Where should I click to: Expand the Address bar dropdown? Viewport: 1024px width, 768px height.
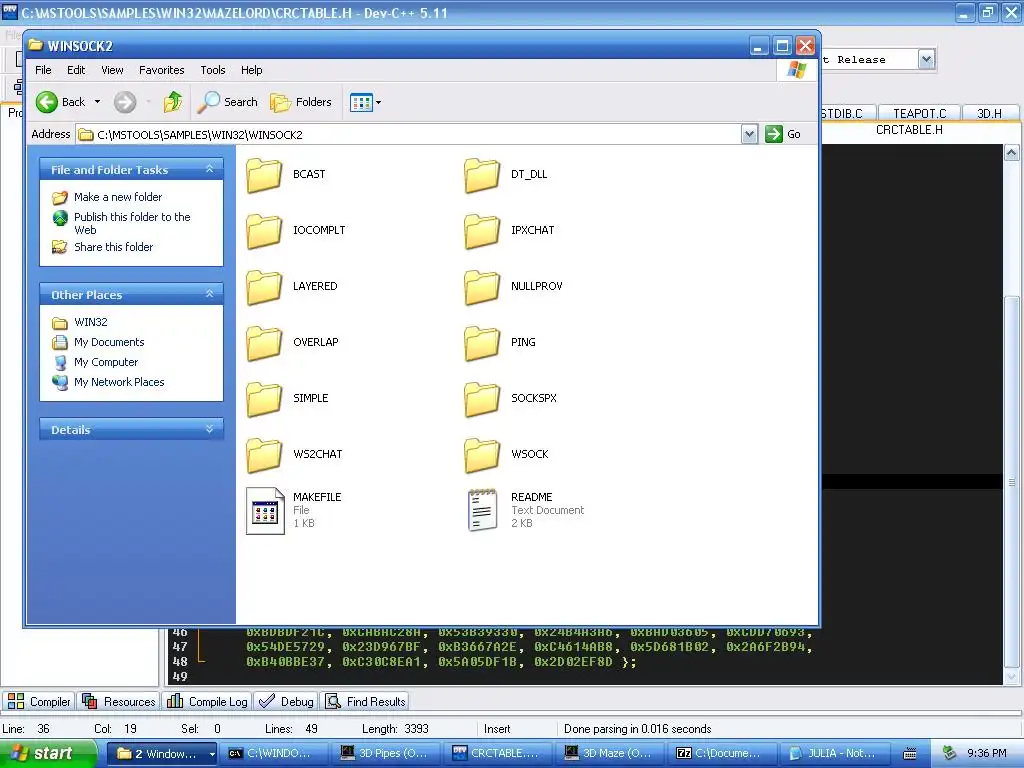tap(750, 134)
